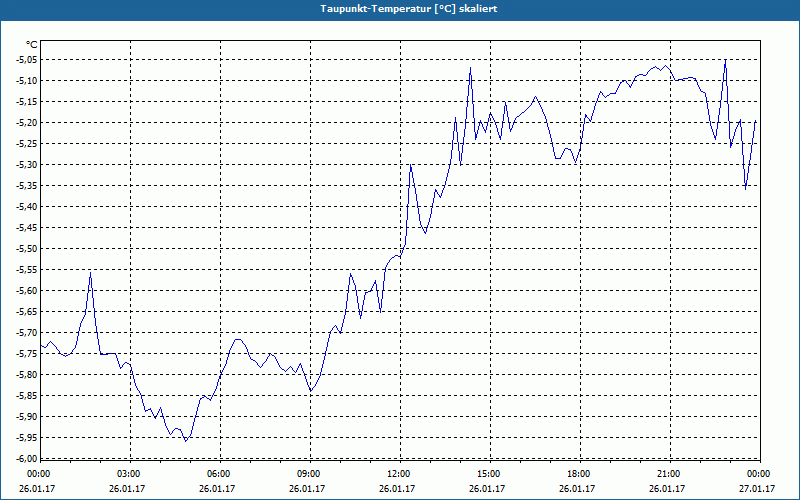Pick the y-axis tick '-5,60'
Screen dimensions: 800x500
(x=27, y=290)
